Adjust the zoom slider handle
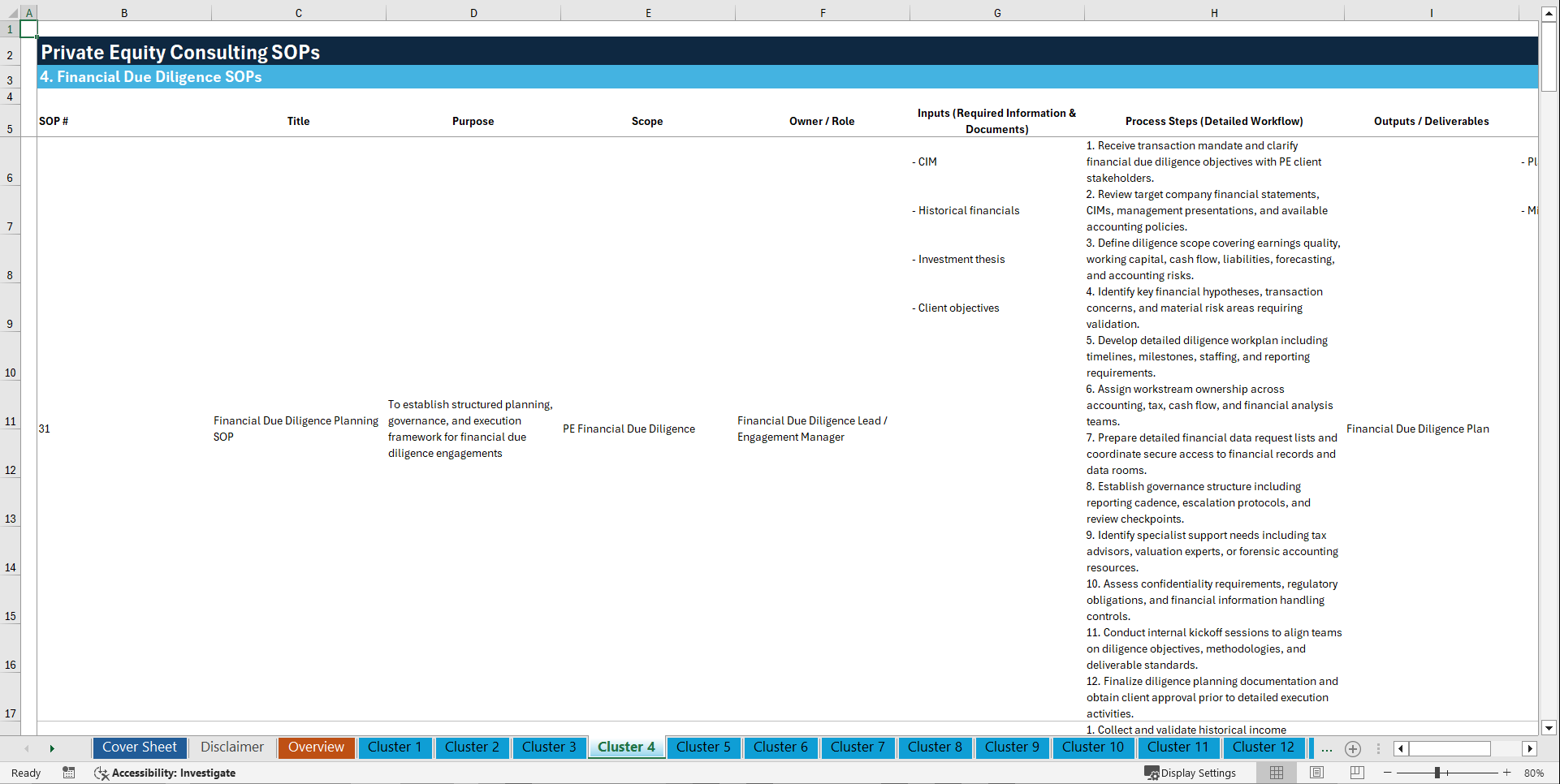This screenshot has height=784, width=1560. [x=1437, y=773]
